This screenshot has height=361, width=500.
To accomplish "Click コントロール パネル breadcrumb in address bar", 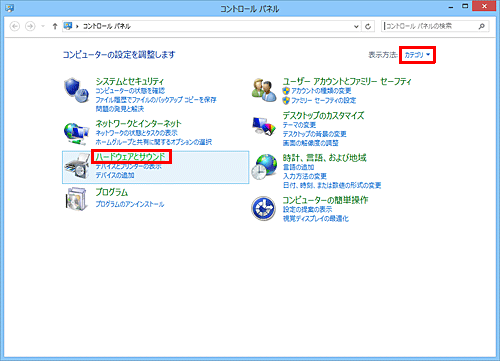I will (106, 26).
